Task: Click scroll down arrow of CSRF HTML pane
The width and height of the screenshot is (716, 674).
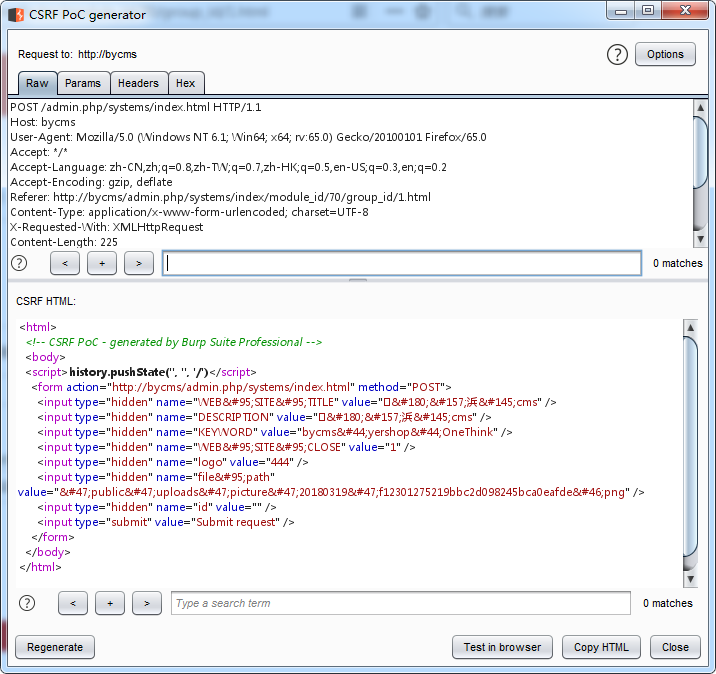Action: [690, 579]
